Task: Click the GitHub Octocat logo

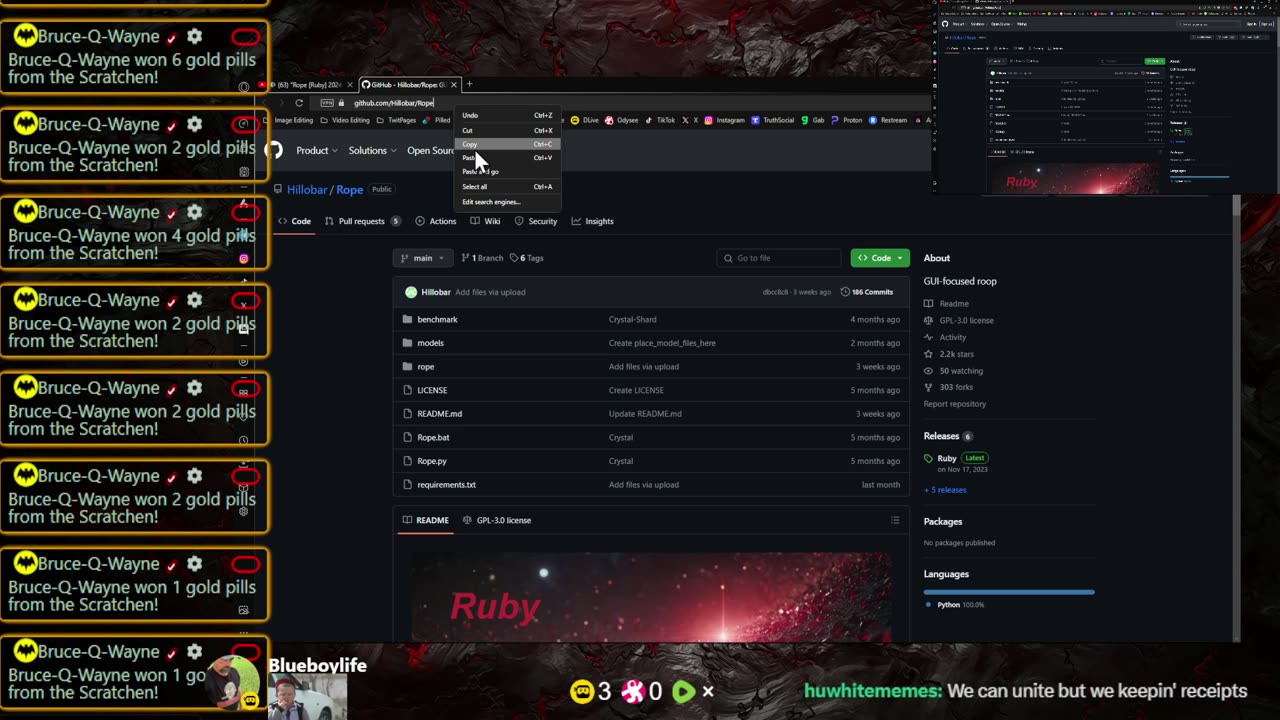Action: 274,150
